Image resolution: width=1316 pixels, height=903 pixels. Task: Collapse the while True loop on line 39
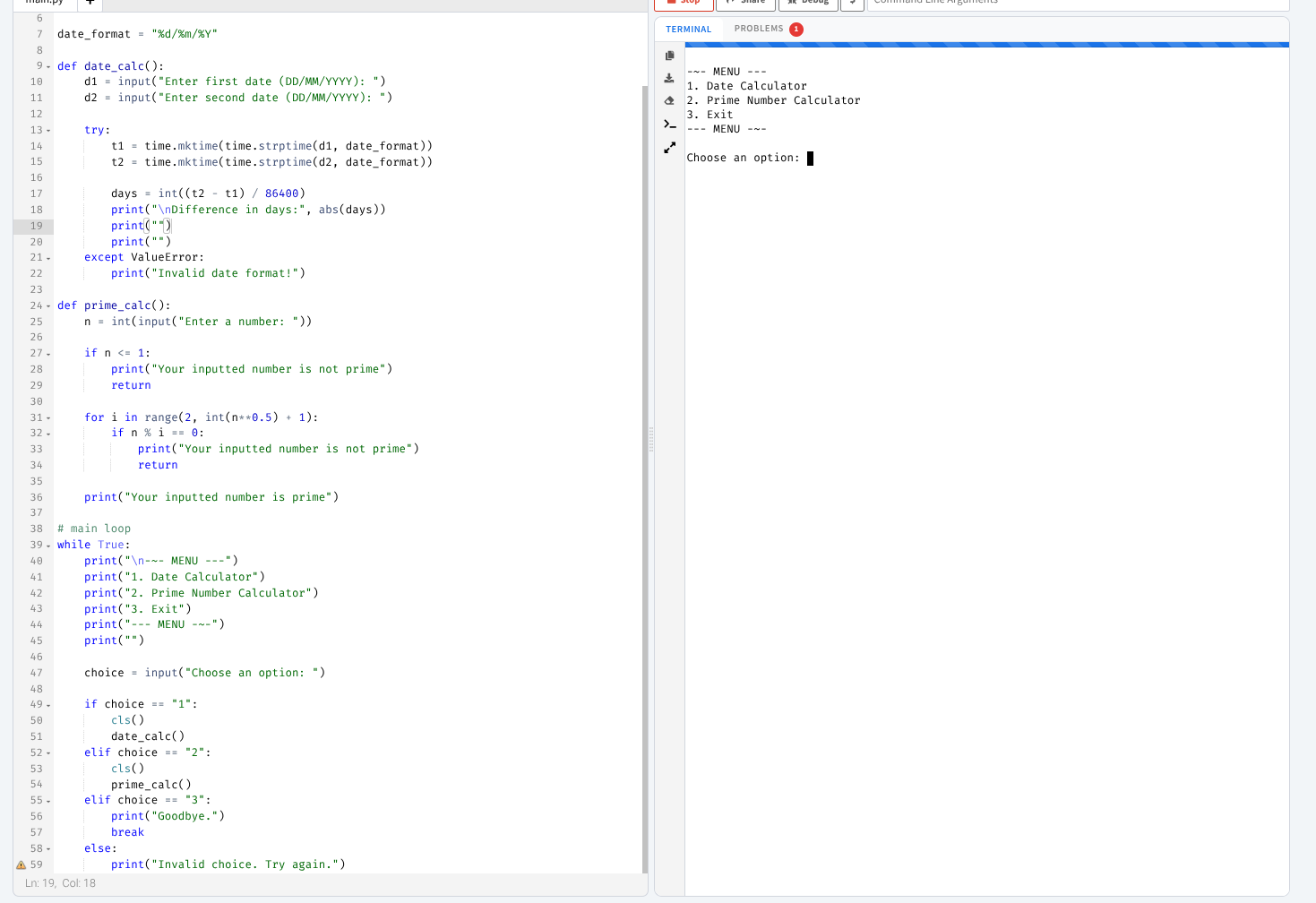(x=48, y=546)
